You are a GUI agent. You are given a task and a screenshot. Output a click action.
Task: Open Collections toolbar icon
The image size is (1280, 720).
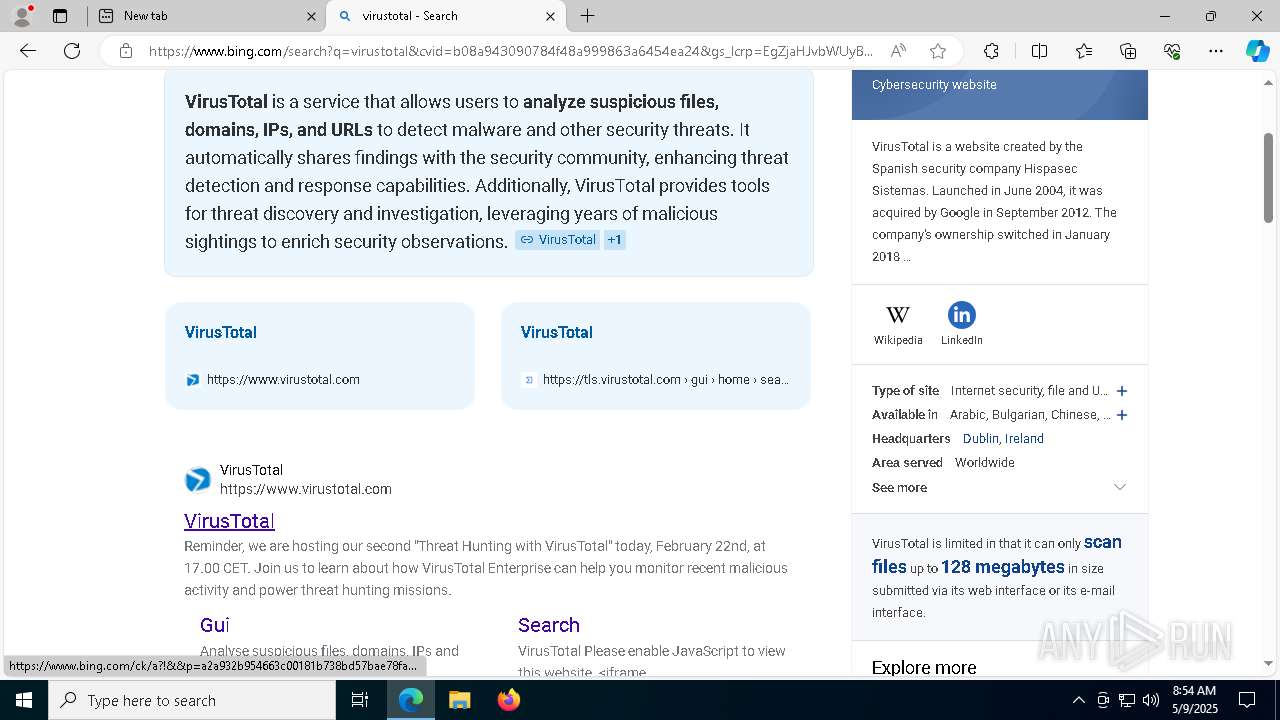1128,51
